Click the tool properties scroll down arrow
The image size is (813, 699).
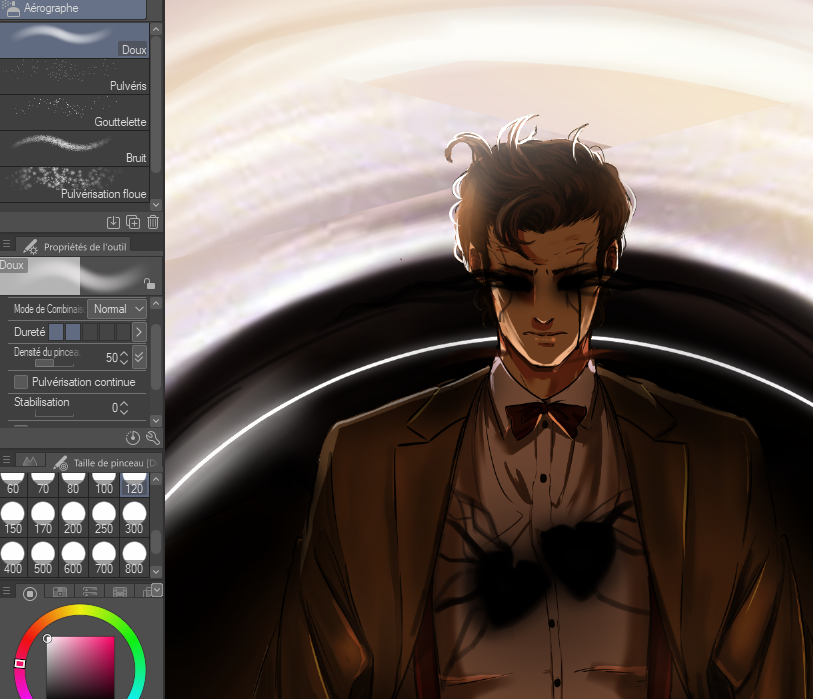click(156, 420)
